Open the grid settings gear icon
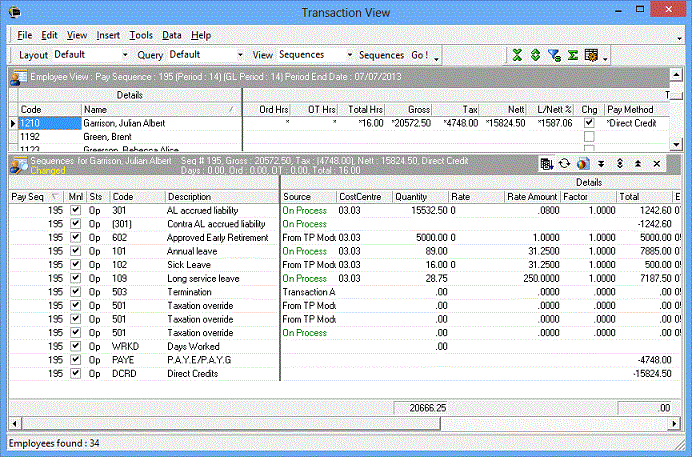This screenshot has width=692, height=457. click(591, 55)
